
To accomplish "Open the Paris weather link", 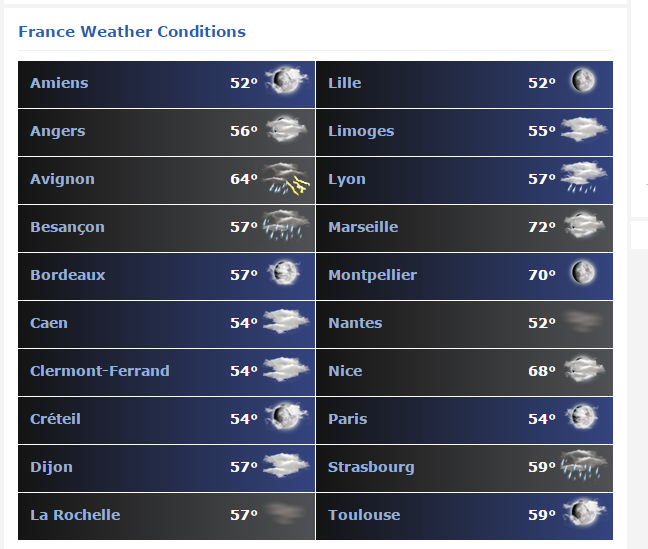I will [x=348, y=419].
